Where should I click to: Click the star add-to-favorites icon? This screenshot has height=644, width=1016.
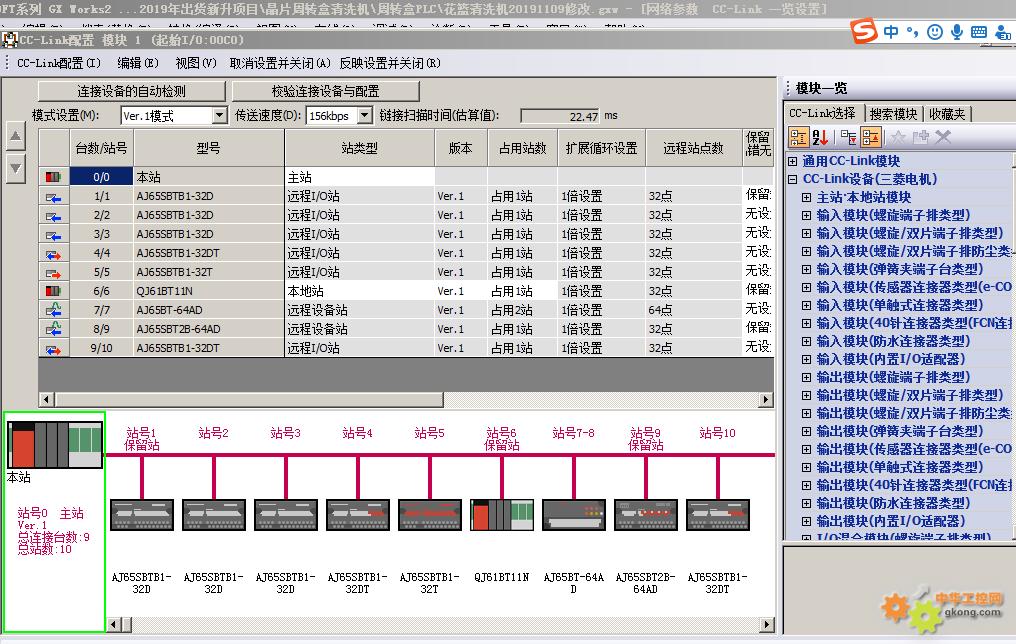898,137
